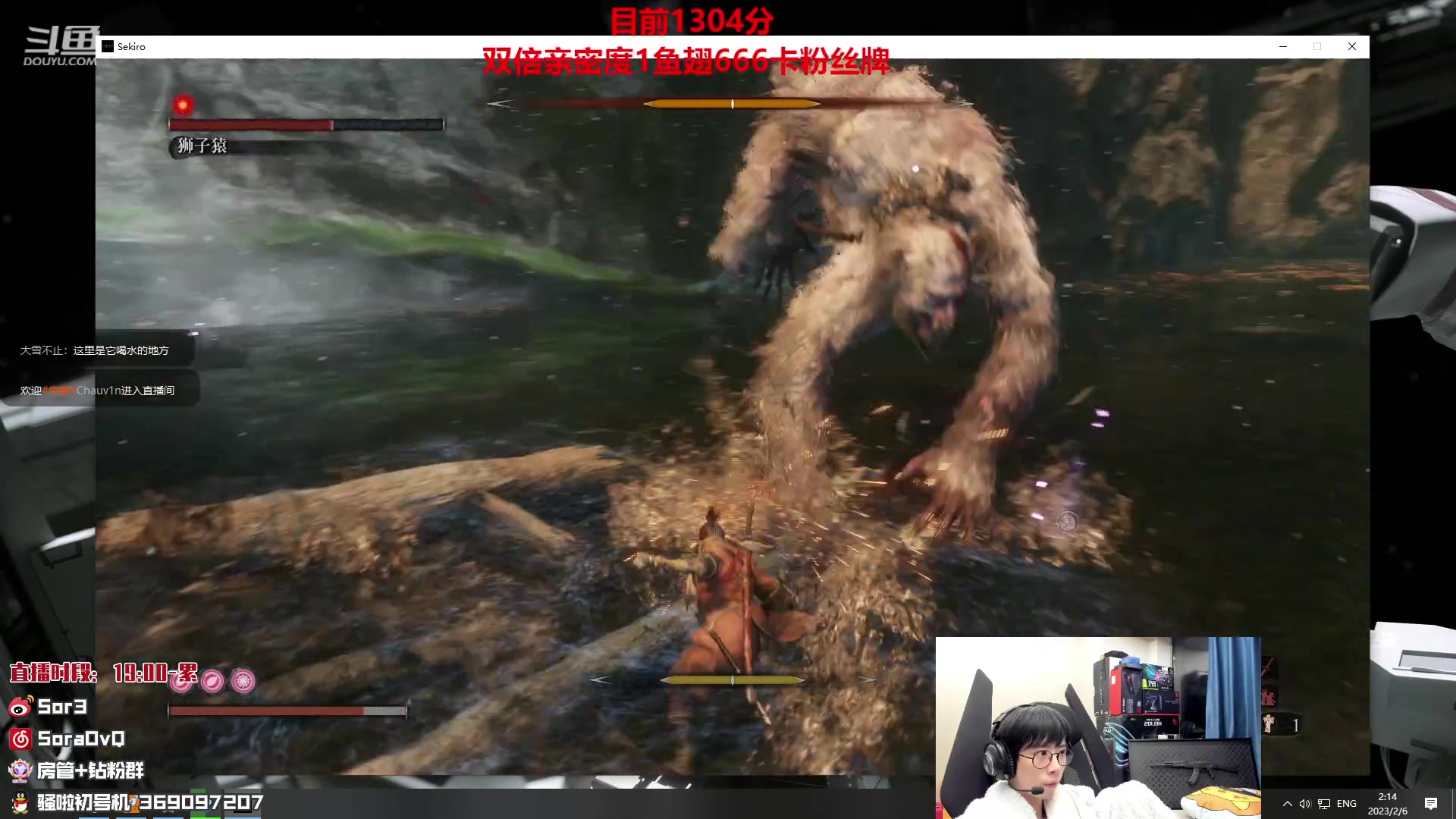Click the middle pink resurrection node icon

click(x=213, y=681)
